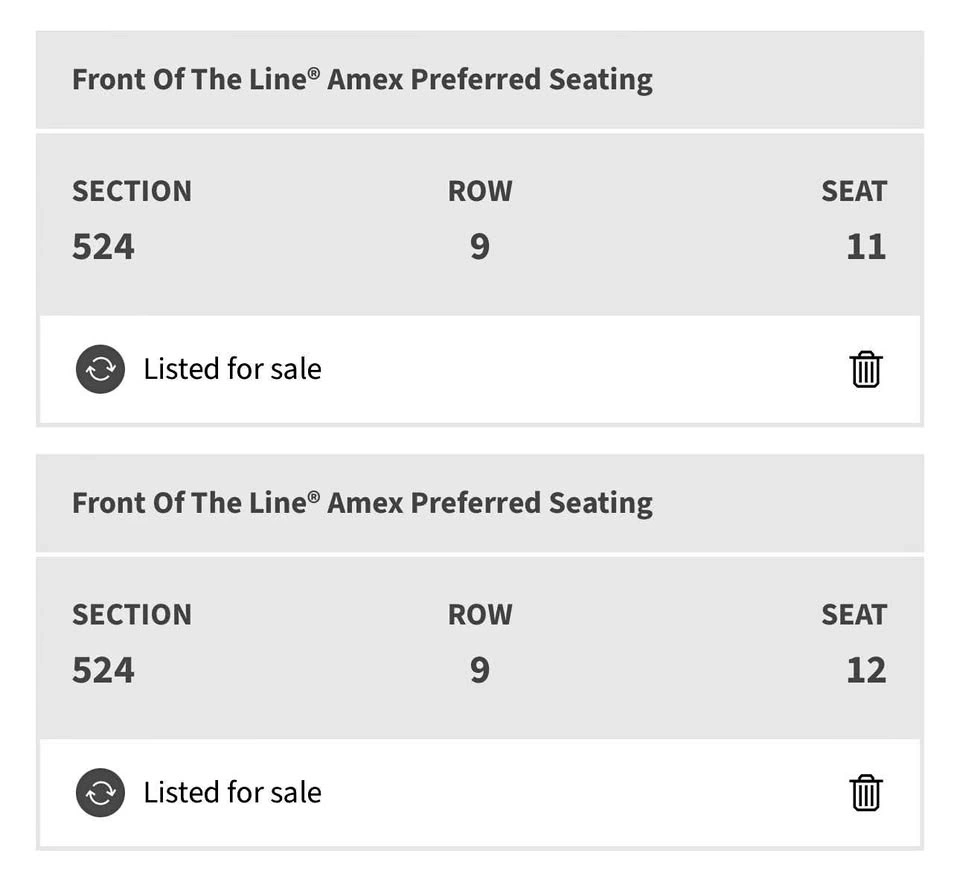Click row number 9 on seat 11 ticket
This screenshot has height=888, width=960.
(x=480, y=246)
